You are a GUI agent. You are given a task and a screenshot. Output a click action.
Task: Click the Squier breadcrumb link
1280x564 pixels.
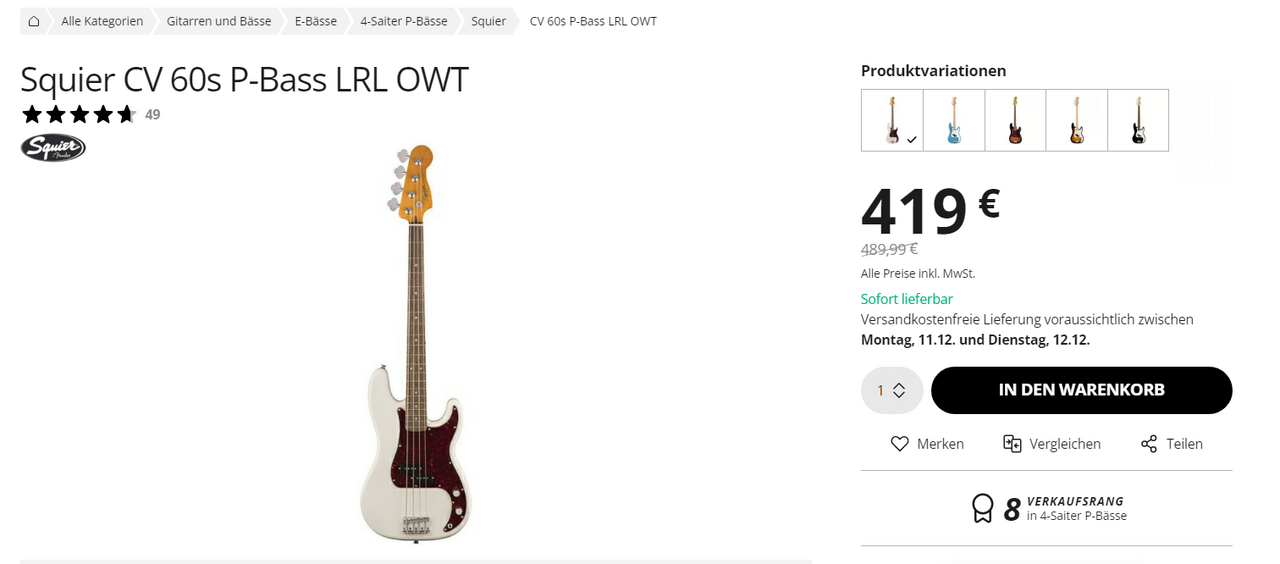click(489, 21)
